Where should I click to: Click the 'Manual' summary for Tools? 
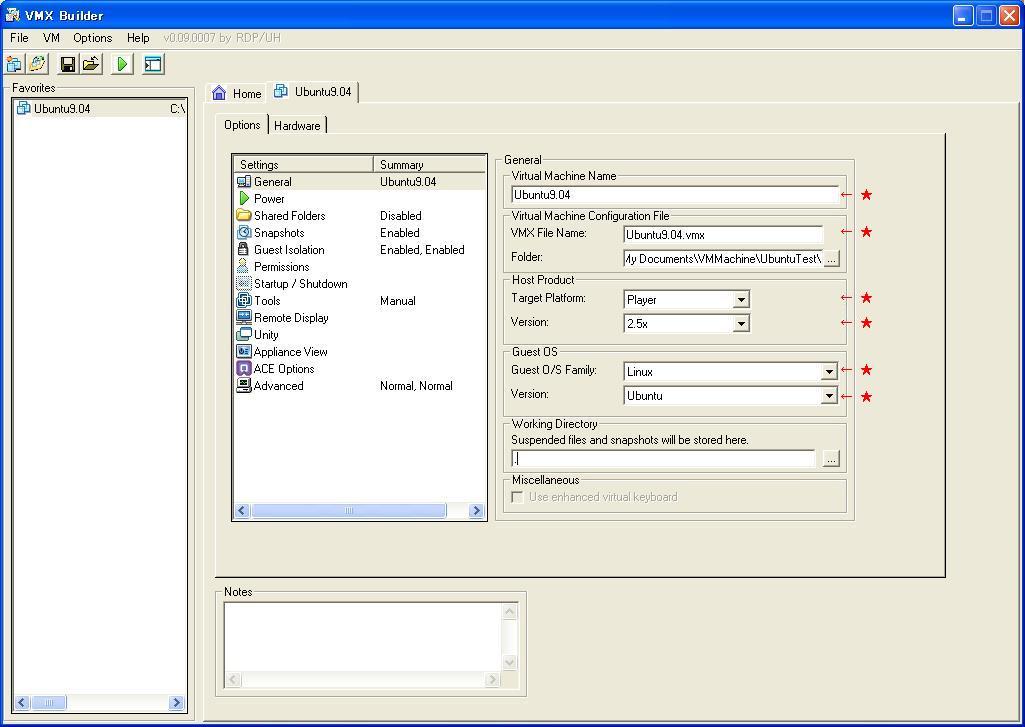click(397, 301)
